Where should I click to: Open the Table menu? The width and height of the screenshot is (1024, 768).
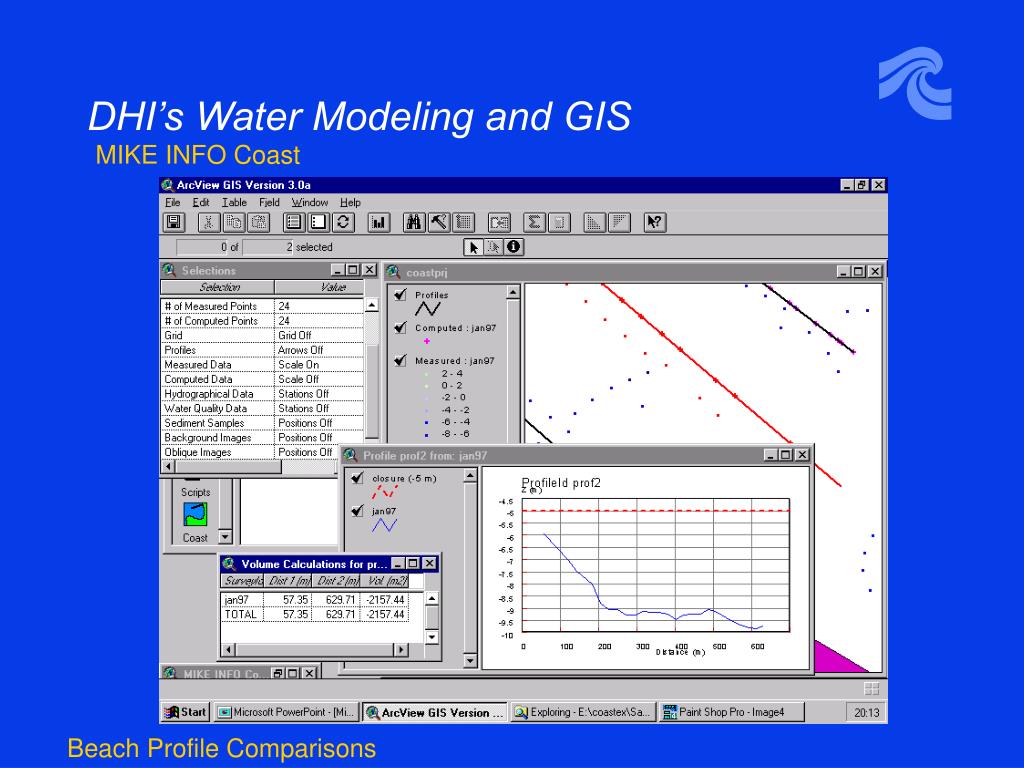[x=234, y=202]
